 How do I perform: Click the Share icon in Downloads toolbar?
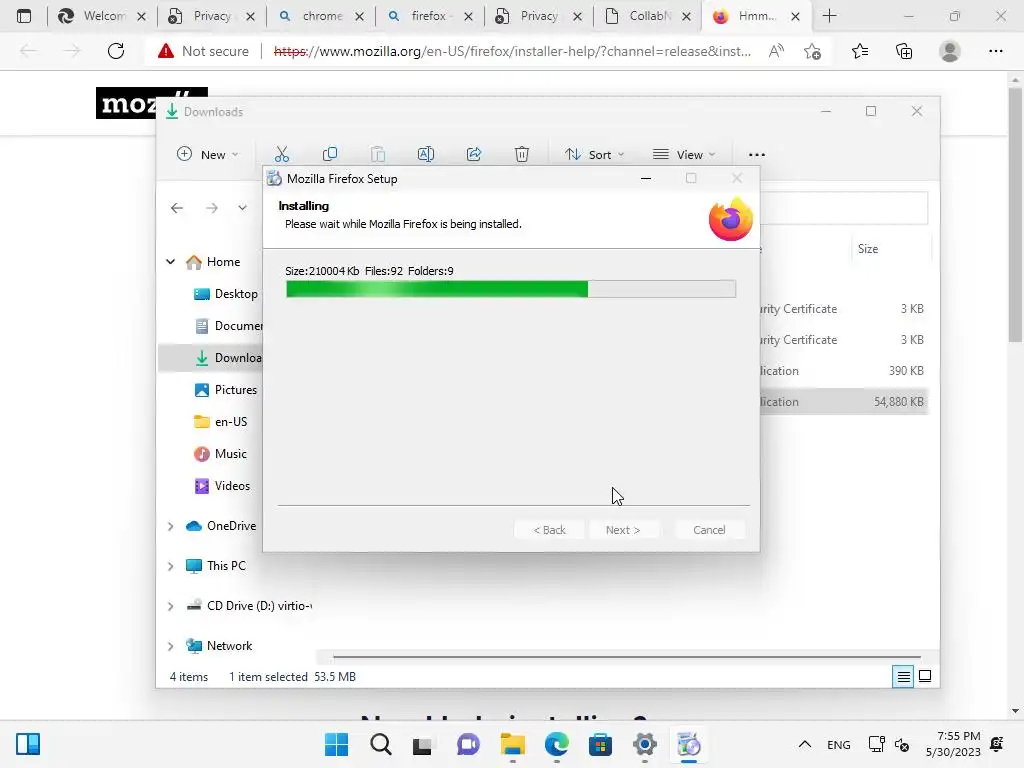point(473,154)
